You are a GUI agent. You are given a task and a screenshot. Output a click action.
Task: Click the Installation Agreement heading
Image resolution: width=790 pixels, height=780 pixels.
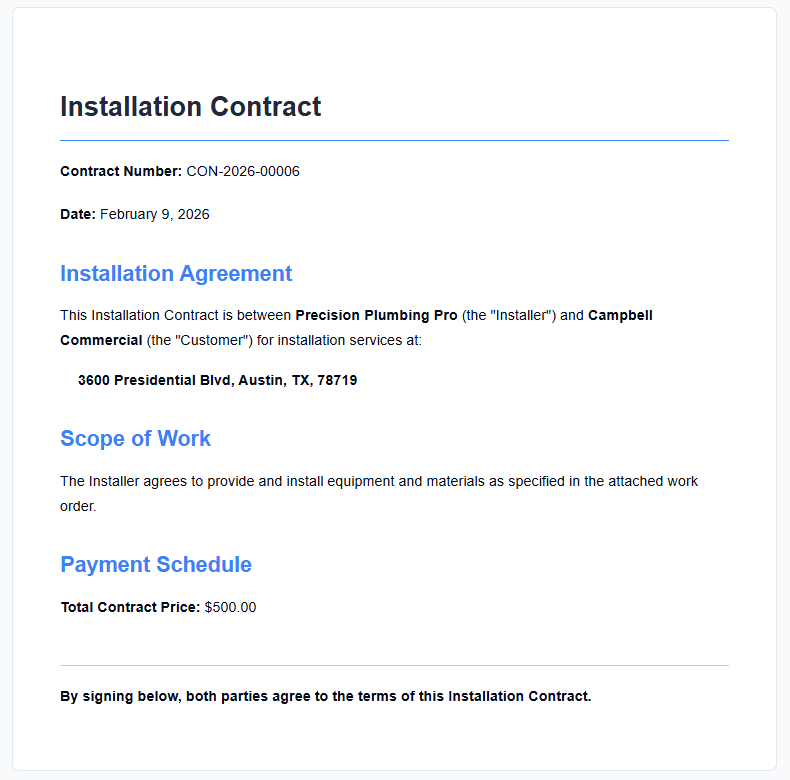tap(176, 274)
